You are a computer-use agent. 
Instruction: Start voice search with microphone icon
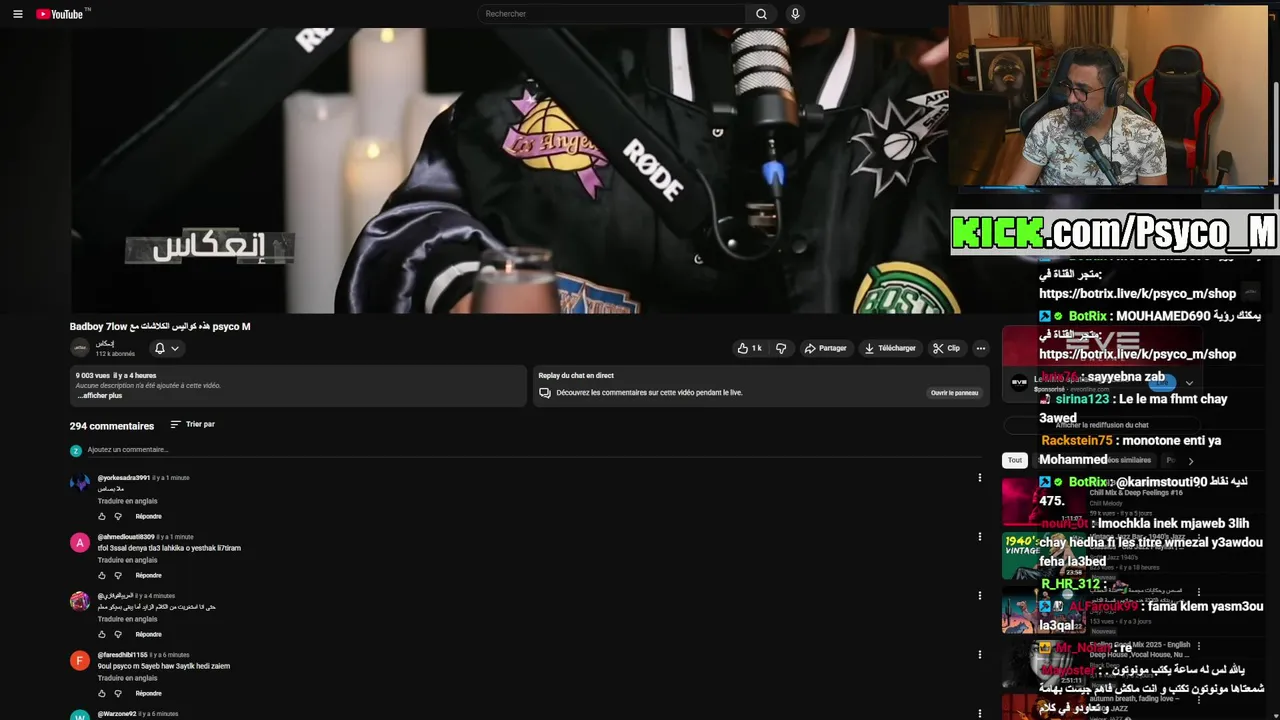tap(795, 14)
